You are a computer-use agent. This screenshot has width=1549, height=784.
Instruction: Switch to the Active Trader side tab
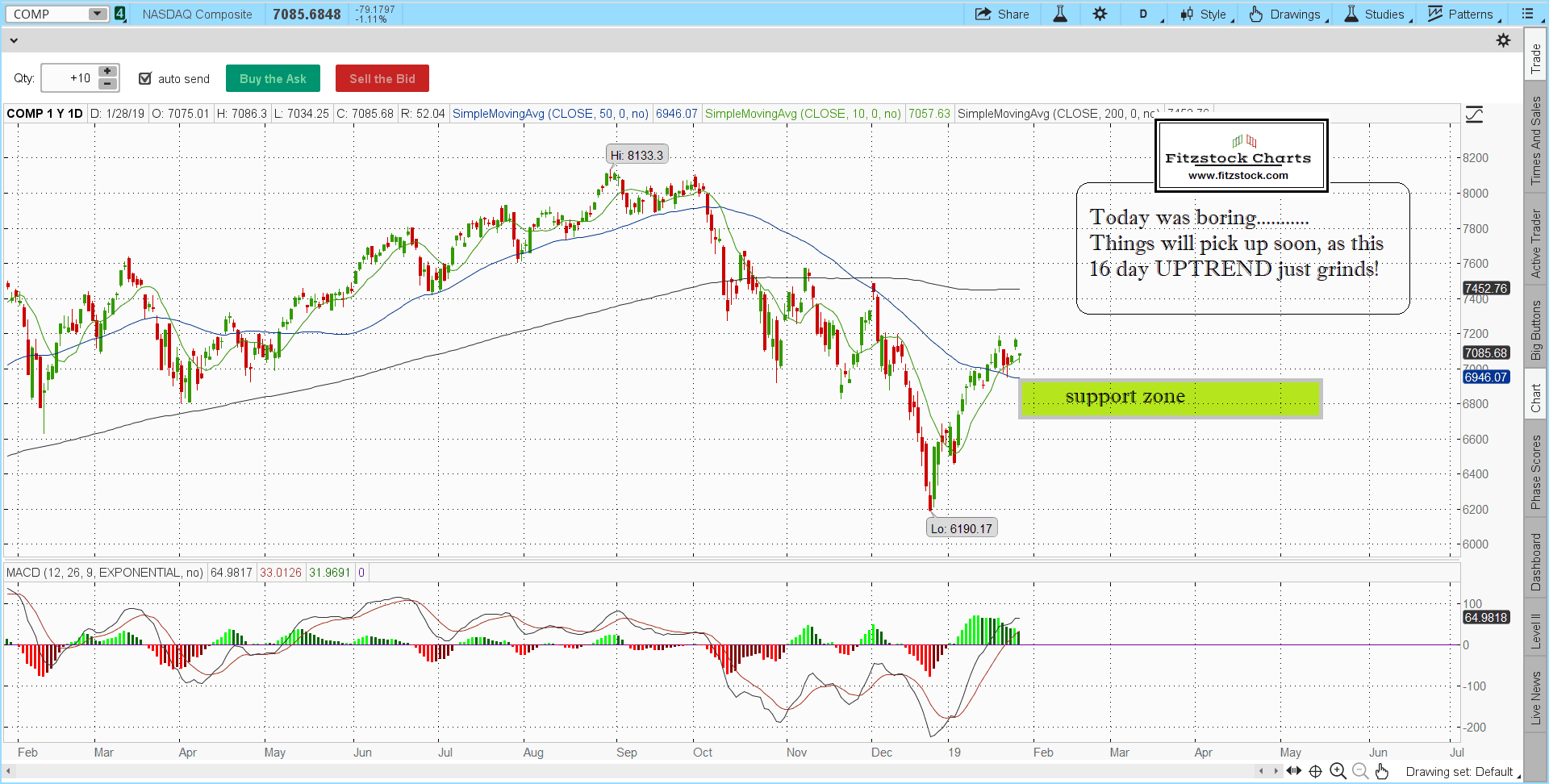[x=1535, y=244]
